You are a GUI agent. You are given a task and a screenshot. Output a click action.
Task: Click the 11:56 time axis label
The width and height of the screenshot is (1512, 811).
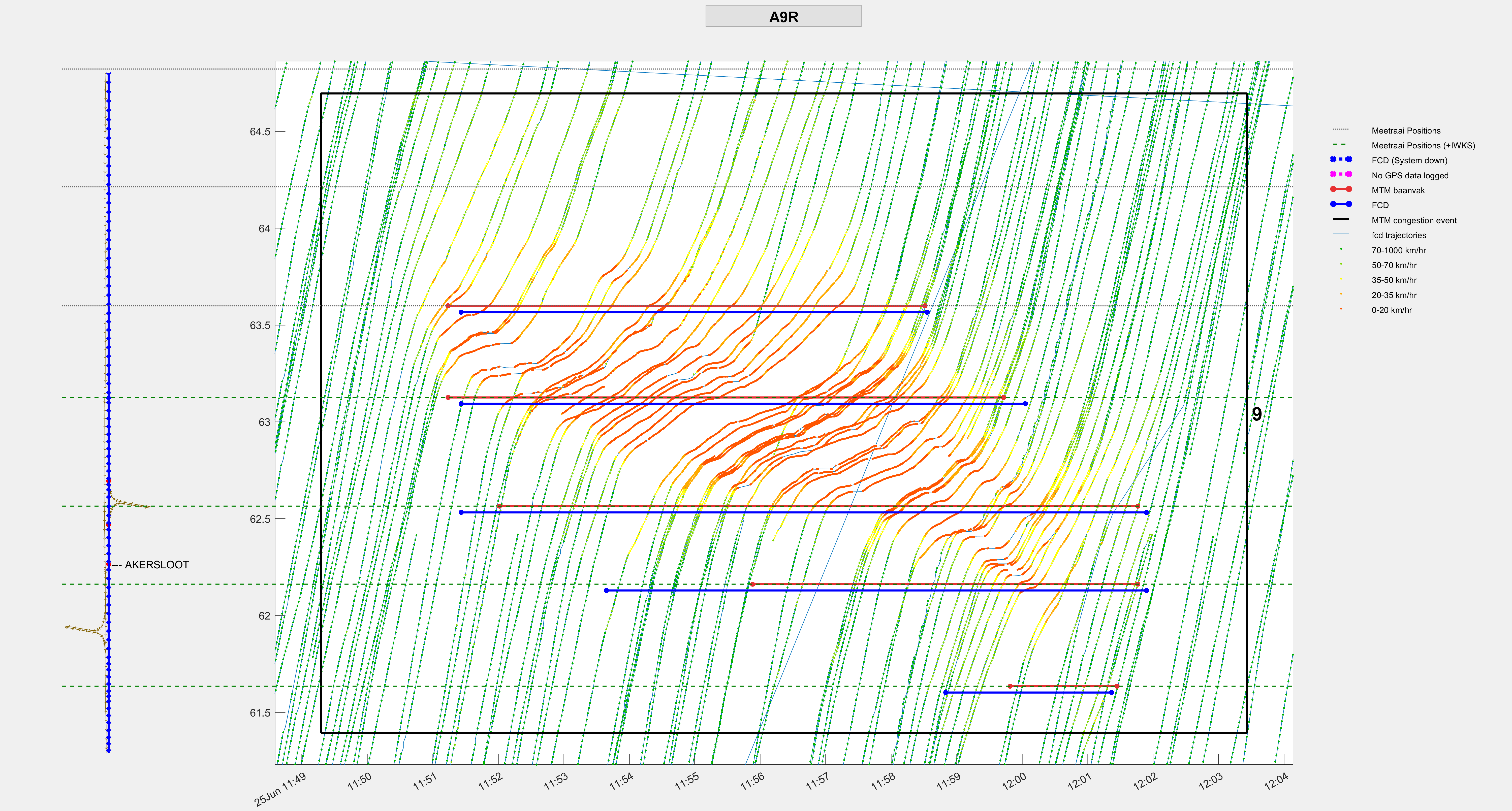point(752,781)
